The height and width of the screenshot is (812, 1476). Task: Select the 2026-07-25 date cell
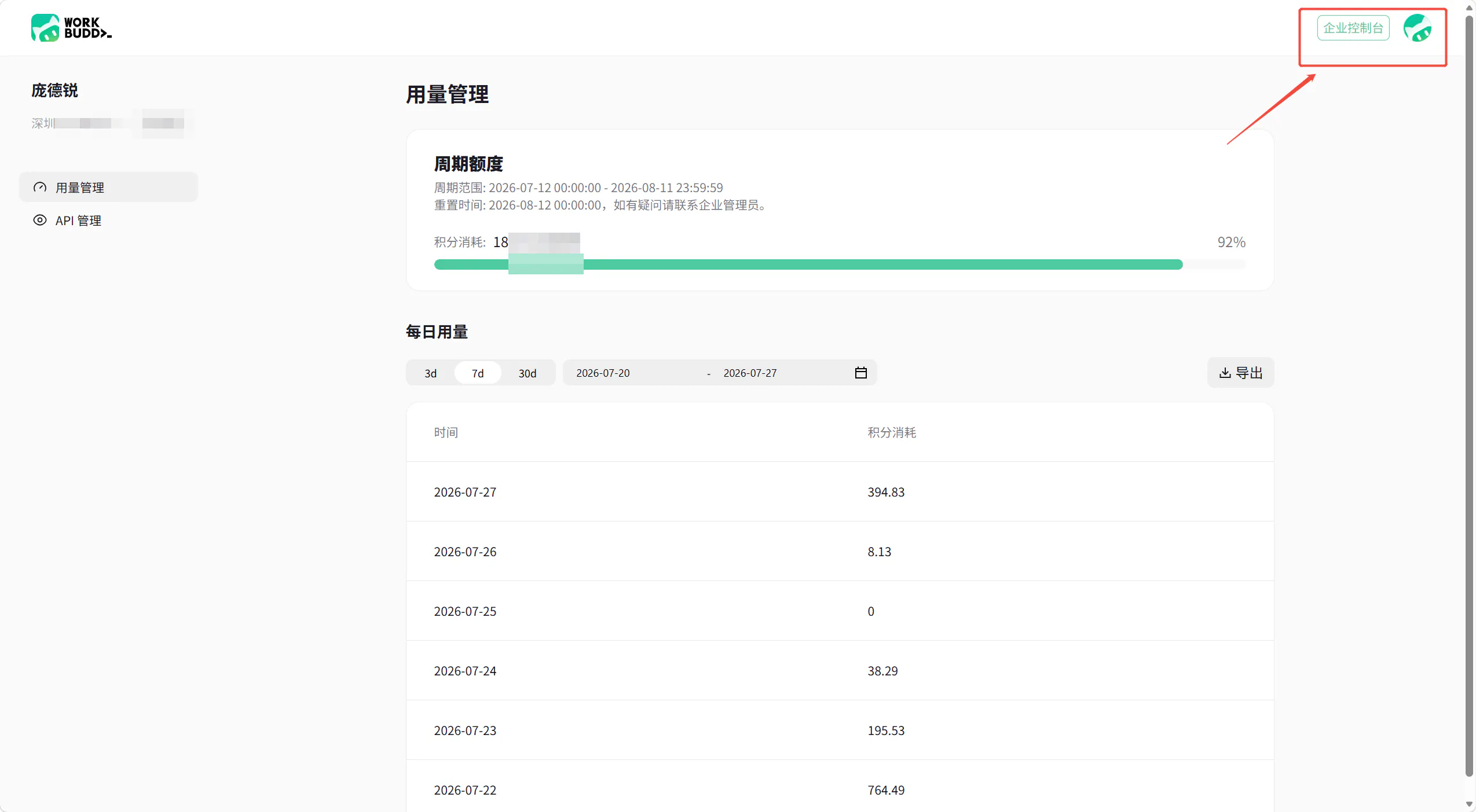tap(465, 611)
